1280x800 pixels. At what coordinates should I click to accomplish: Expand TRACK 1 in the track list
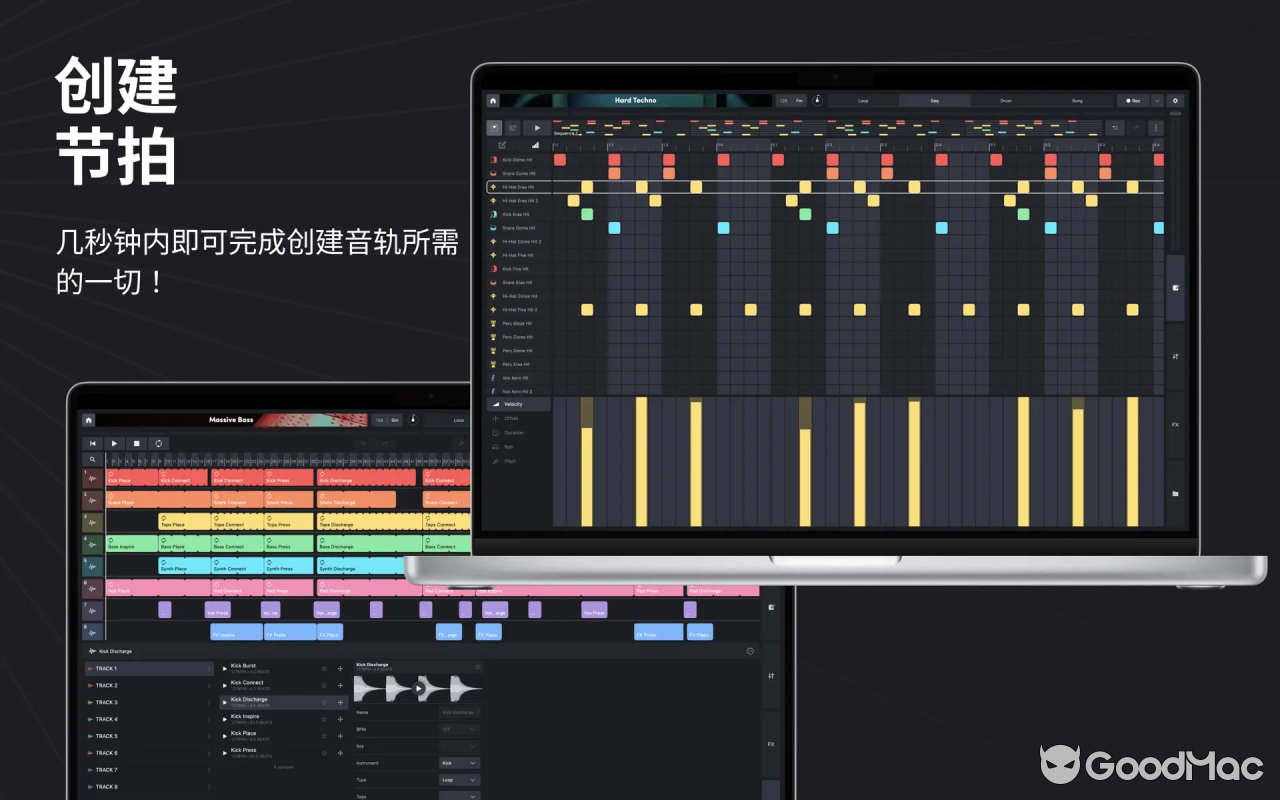click(210, 669)
